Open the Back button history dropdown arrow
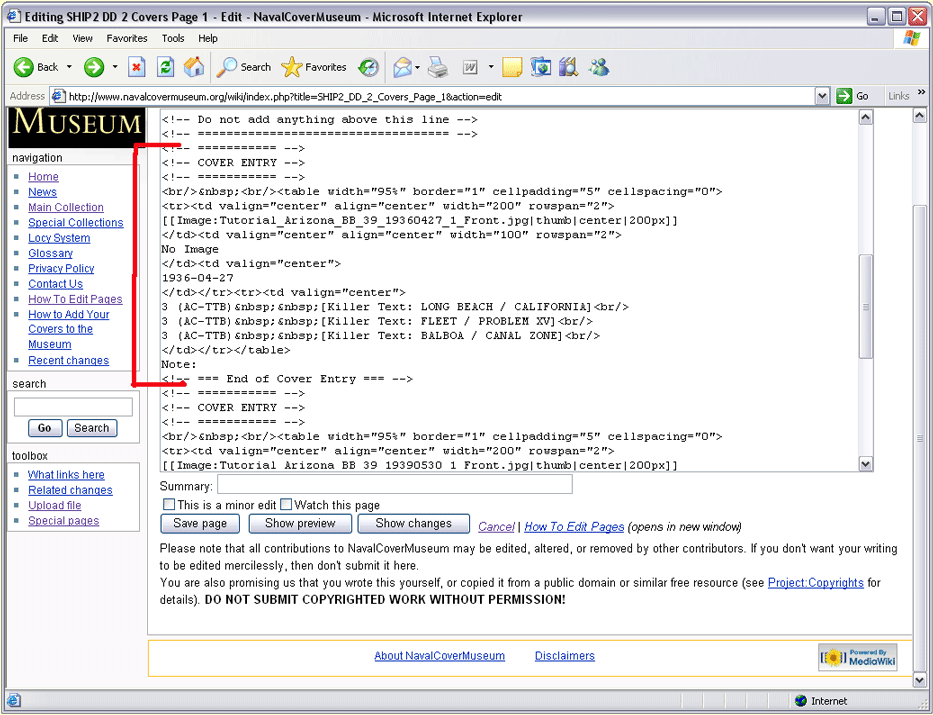 click(69, 67)
